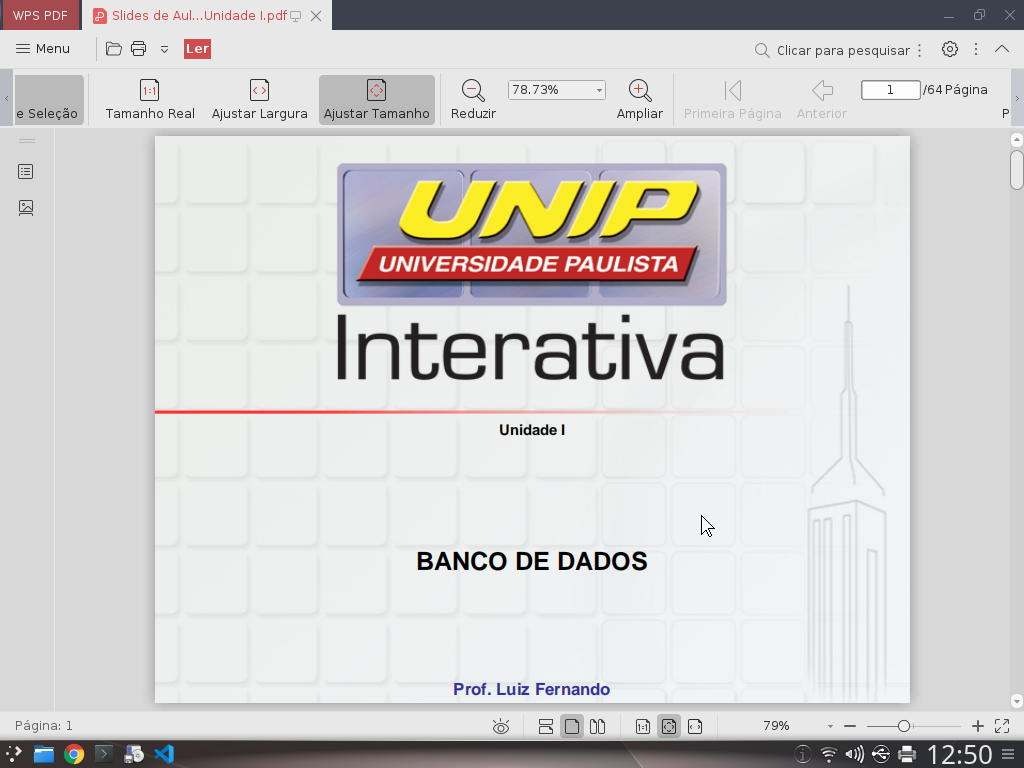Click scrollbar up arrow button
The image size is (1024, 768).
pyautogui.click(x=1016, y=140)
